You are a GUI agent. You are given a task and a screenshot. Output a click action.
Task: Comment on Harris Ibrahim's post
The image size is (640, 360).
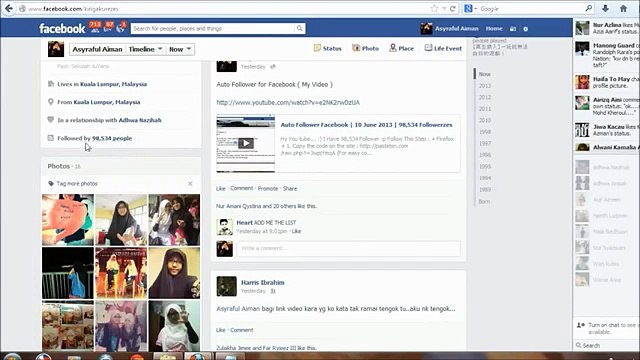click(242, 330)
